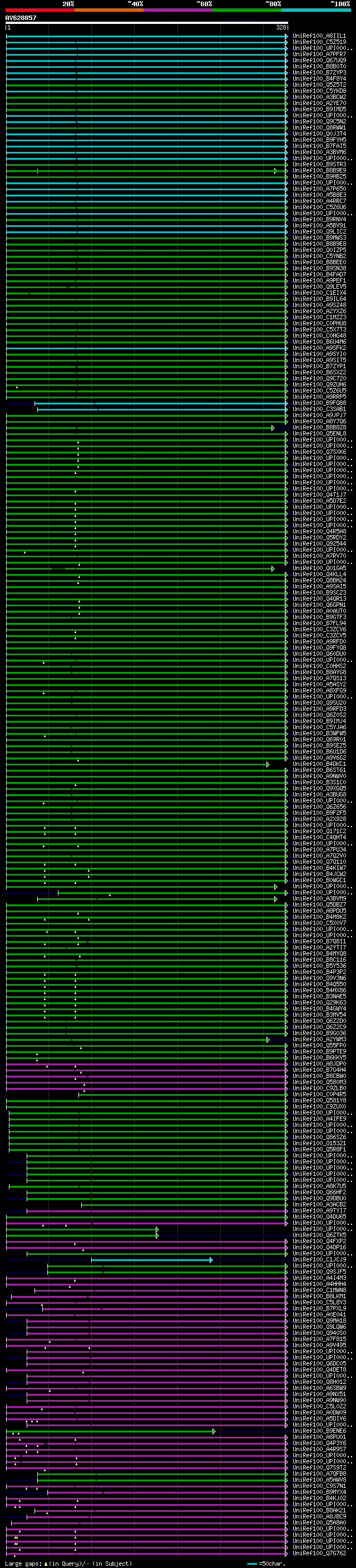Click label UniRef100_Q9C5N2
The image size is (356, 1568).
(319, 121)
